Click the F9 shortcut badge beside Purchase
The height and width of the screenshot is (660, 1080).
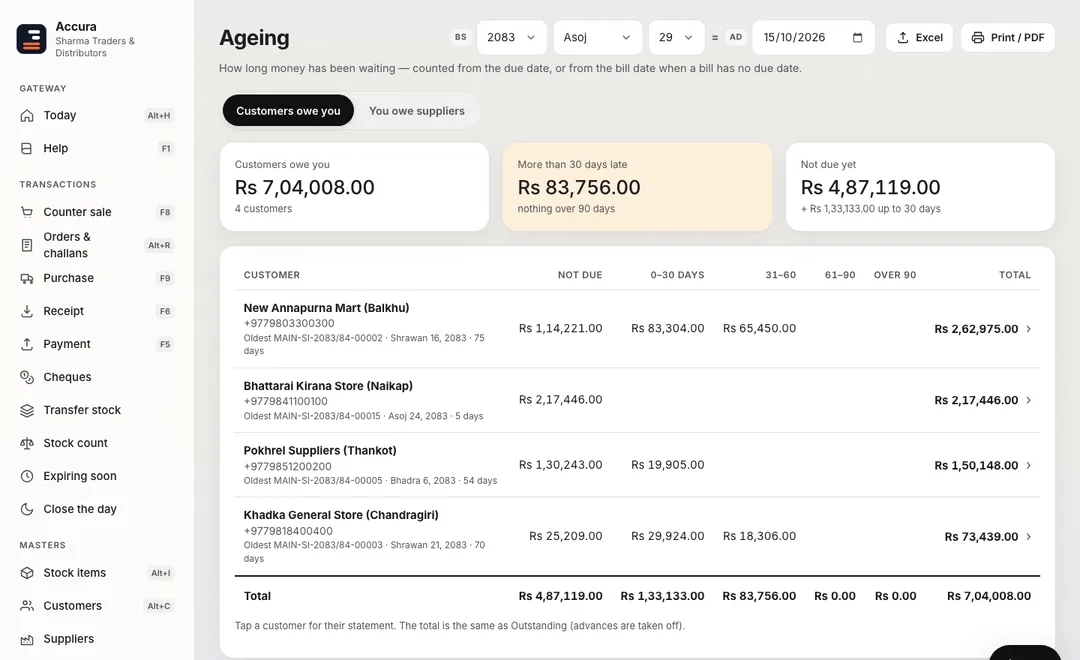tap(165, 278)
